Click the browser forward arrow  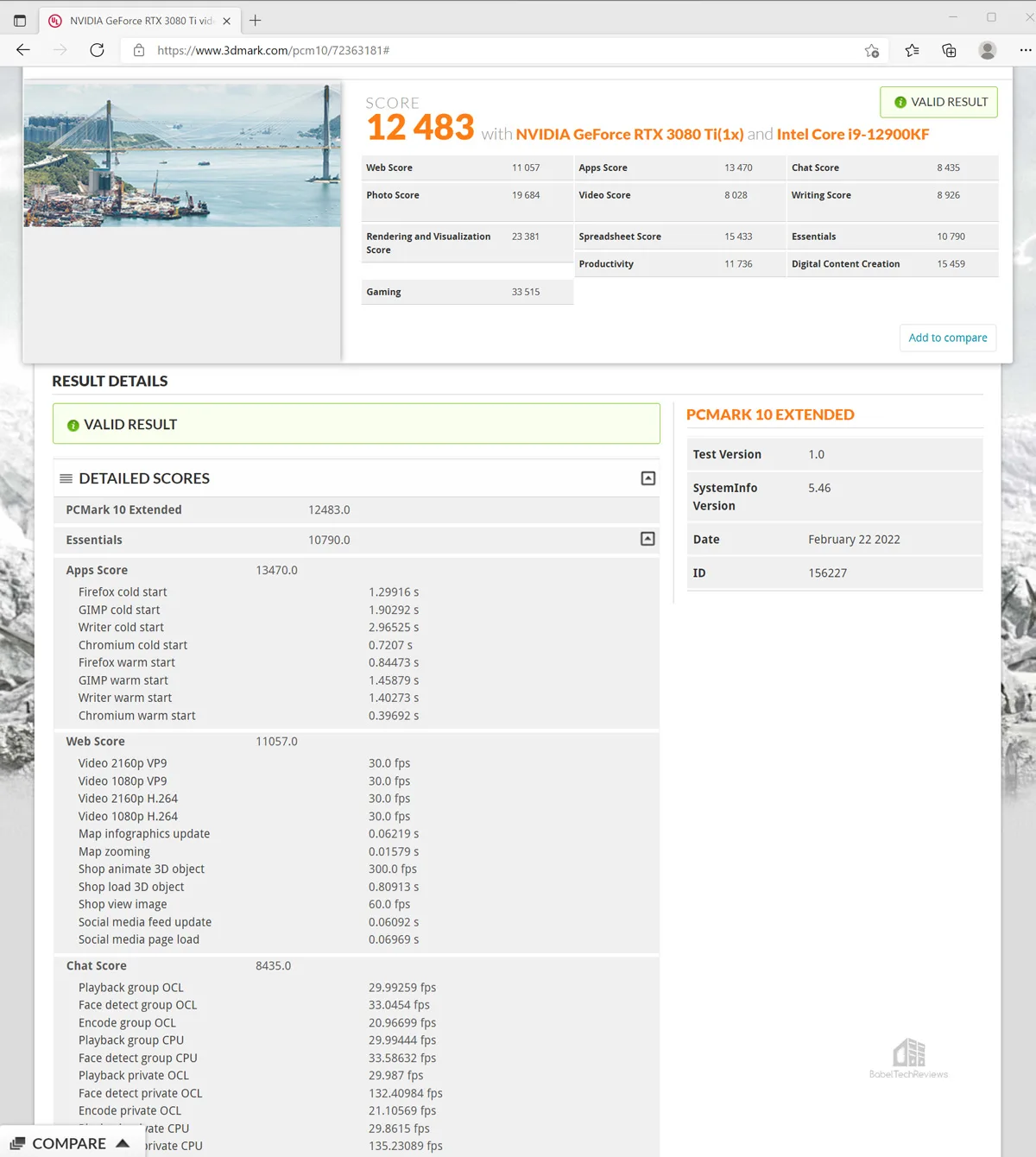[60, 50]
